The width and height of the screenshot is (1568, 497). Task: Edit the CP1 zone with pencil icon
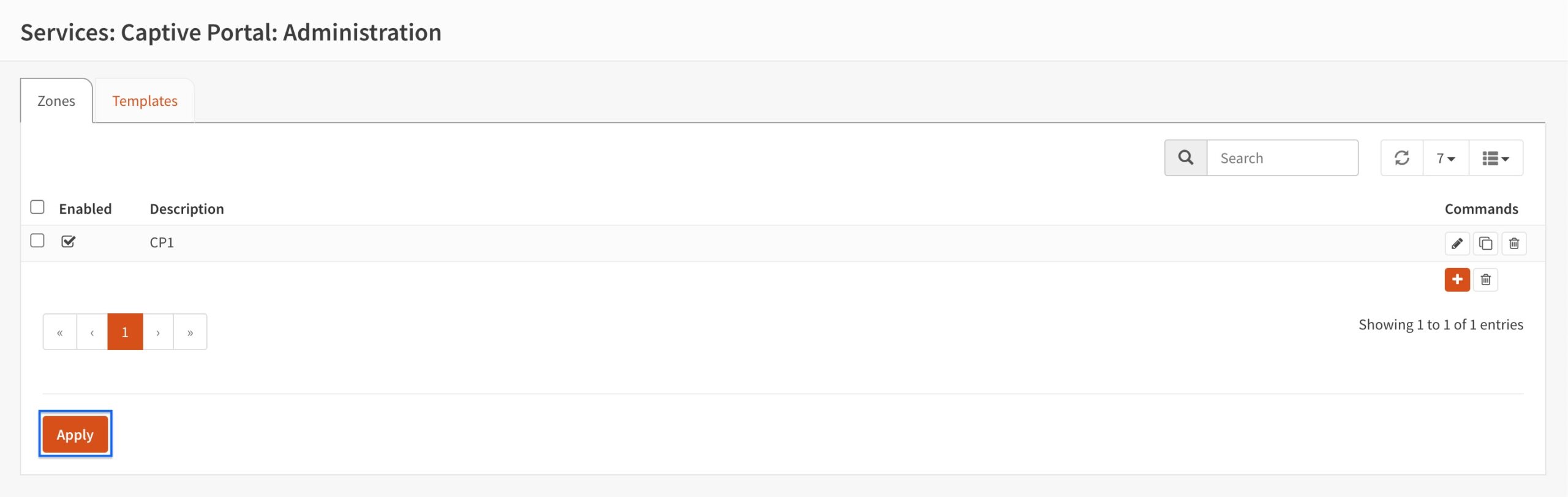coord(1457,244)
